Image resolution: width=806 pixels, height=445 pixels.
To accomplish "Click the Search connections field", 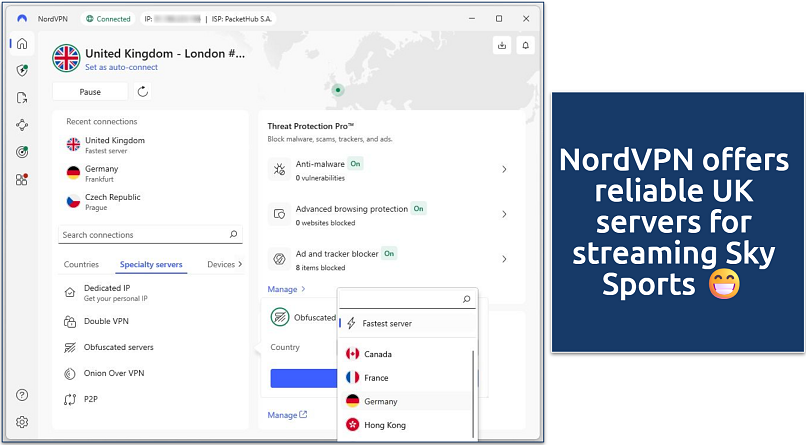I will click(144, 235).
